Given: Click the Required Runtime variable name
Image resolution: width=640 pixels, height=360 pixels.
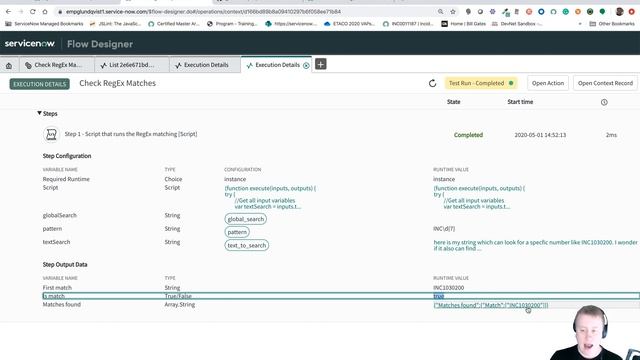Looking at the screenshot, I should pos(66,179).
